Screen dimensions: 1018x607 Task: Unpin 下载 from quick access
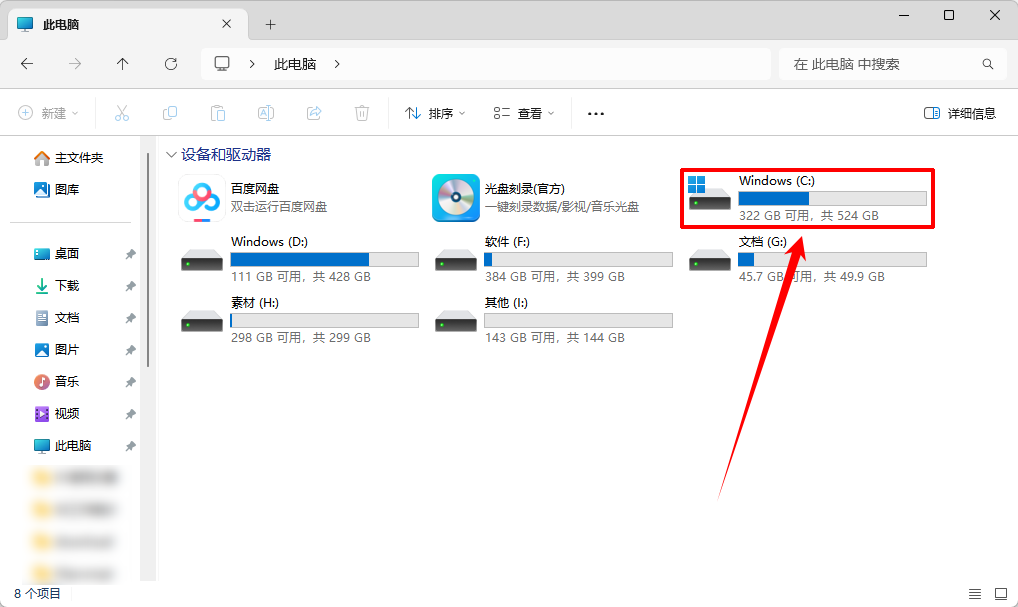[130, 286]
